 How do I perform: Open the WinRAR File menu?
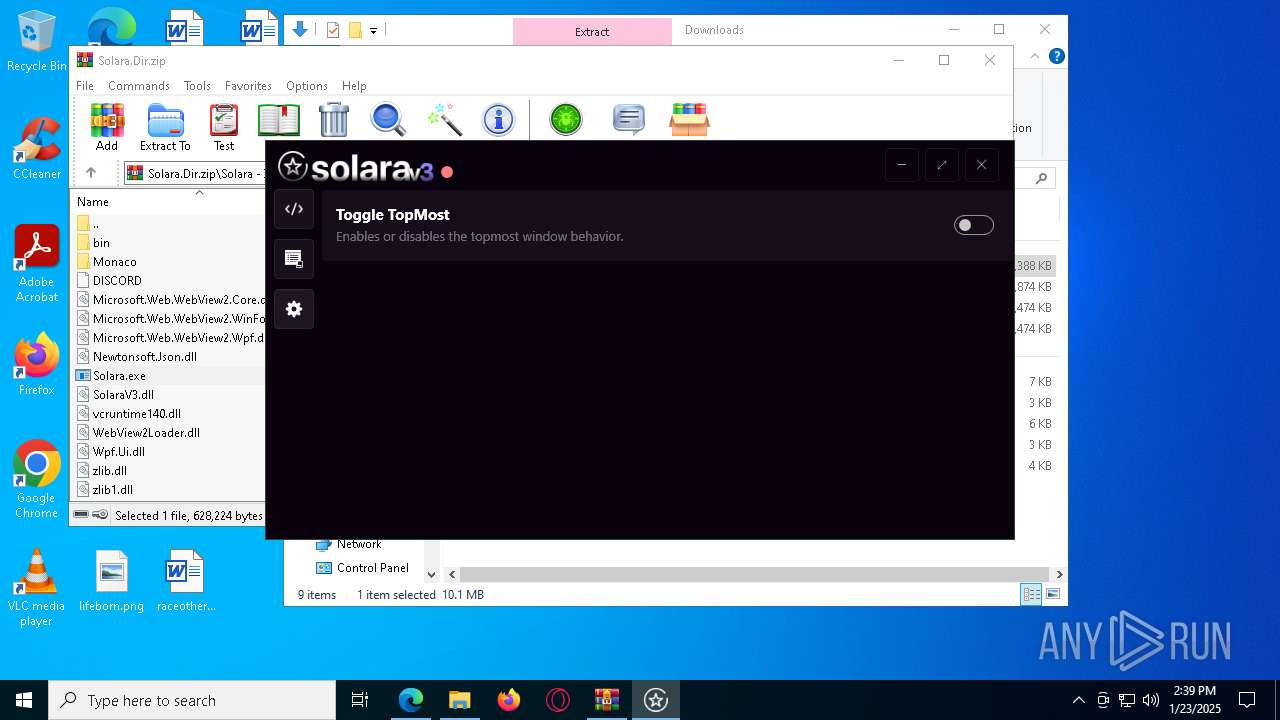point(85,86)
